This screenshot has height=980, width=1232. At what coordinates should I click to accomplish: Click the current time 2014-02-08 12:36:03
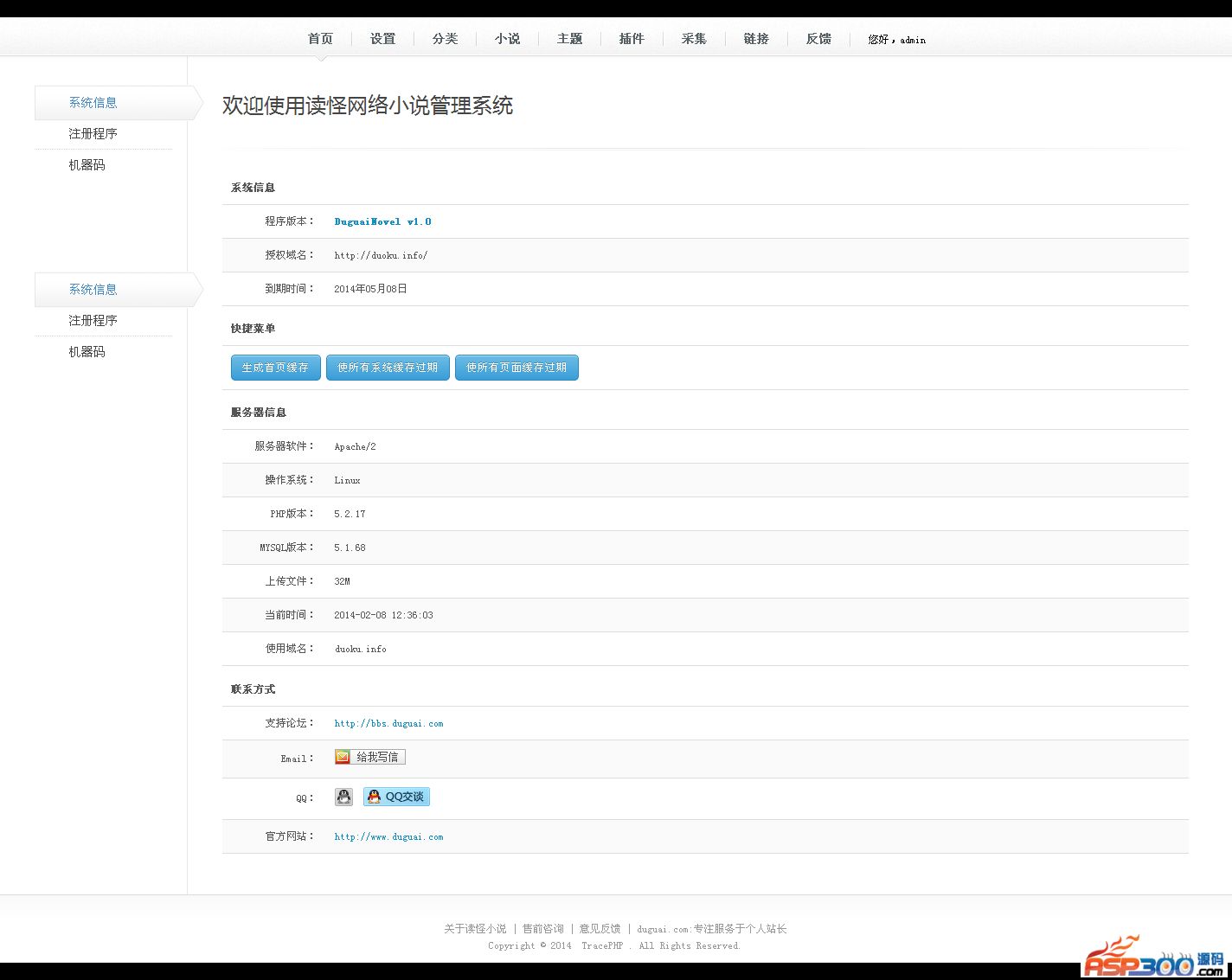coord(383,615)
